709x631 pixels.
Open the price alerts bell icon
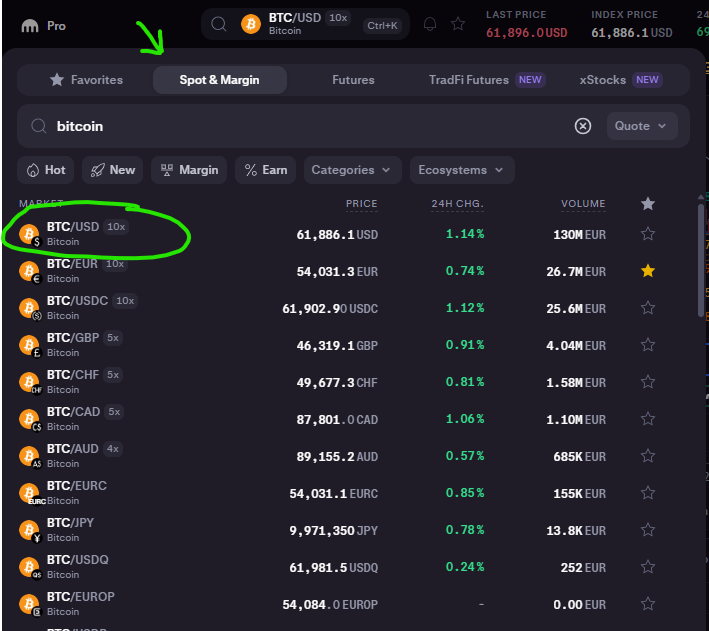430,24
